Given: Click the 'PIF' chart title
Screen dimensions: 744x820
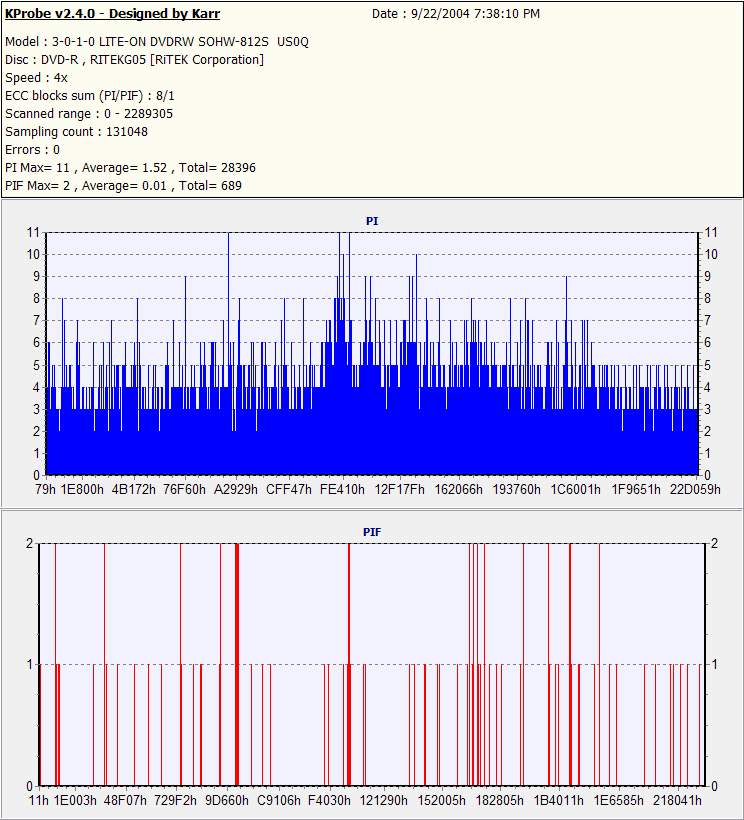Looking at the screenshot, I should pos(372,532).
